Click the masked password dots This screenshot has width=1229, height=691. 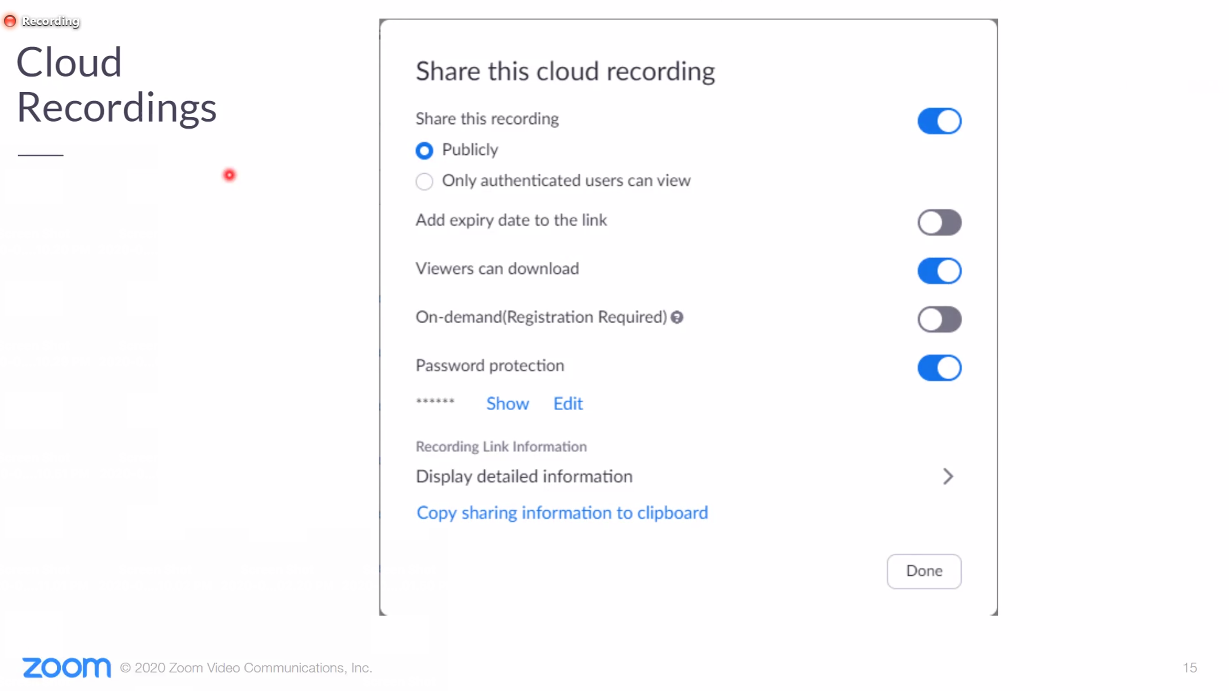pos(437,401)
